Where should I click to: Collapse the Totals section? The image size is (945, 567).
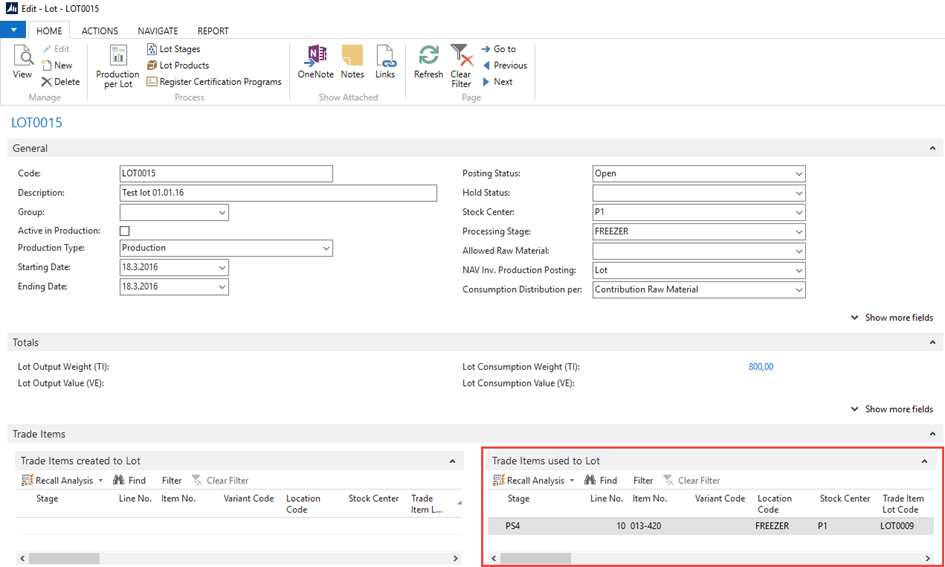932,342
